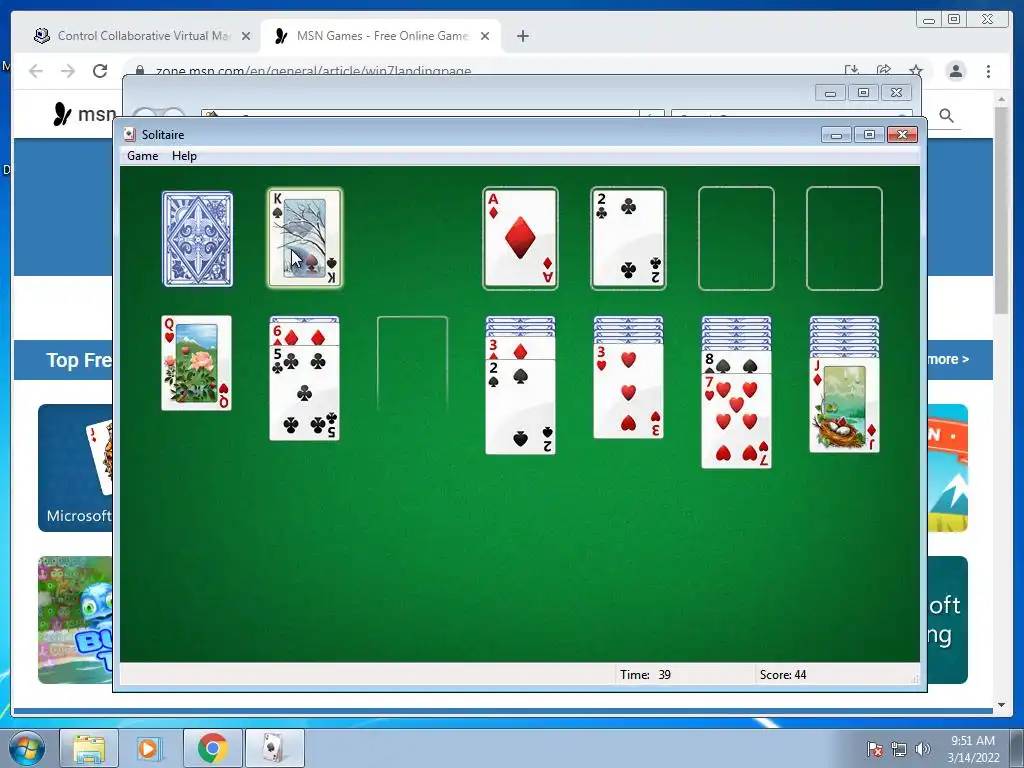Open the Game menu in Solitaire
The width and height of the screenshot is (1024, 768).
point(142,156)
